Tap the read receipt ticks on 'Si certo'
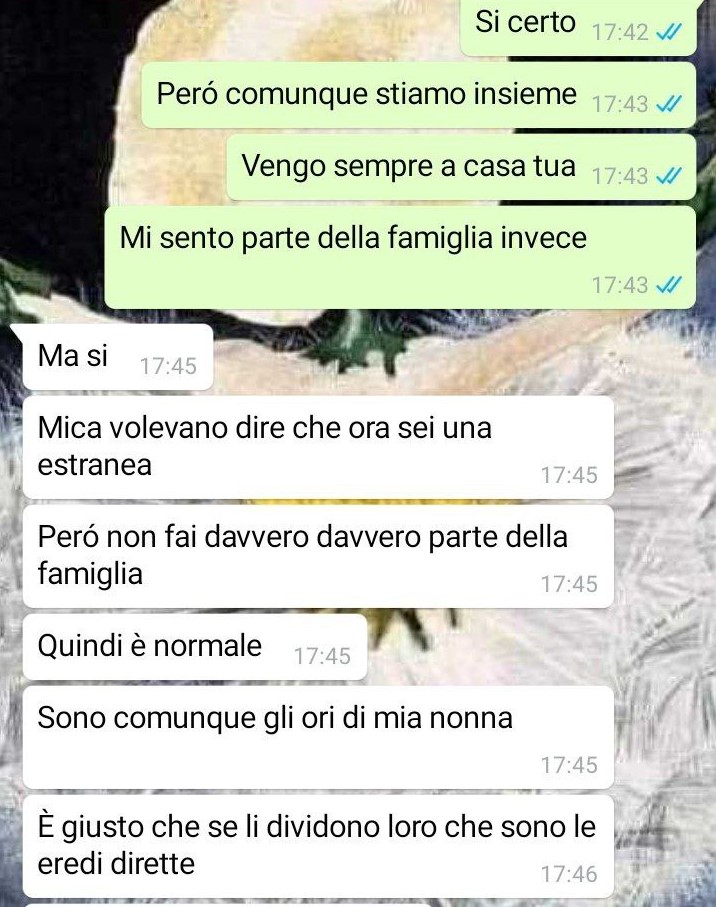 [669, 32]
